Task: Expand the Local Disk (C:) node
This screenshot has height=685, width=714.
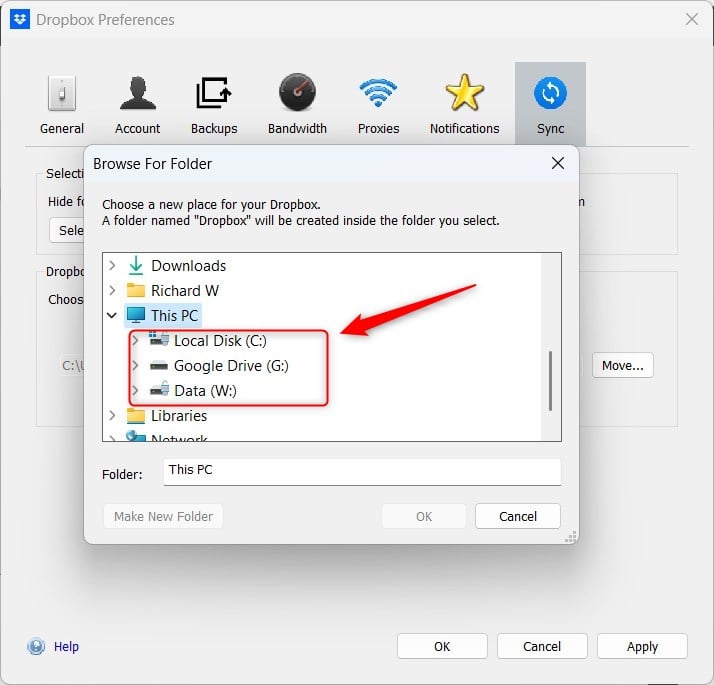Action: pyautogui.click(x=135, y=340)
